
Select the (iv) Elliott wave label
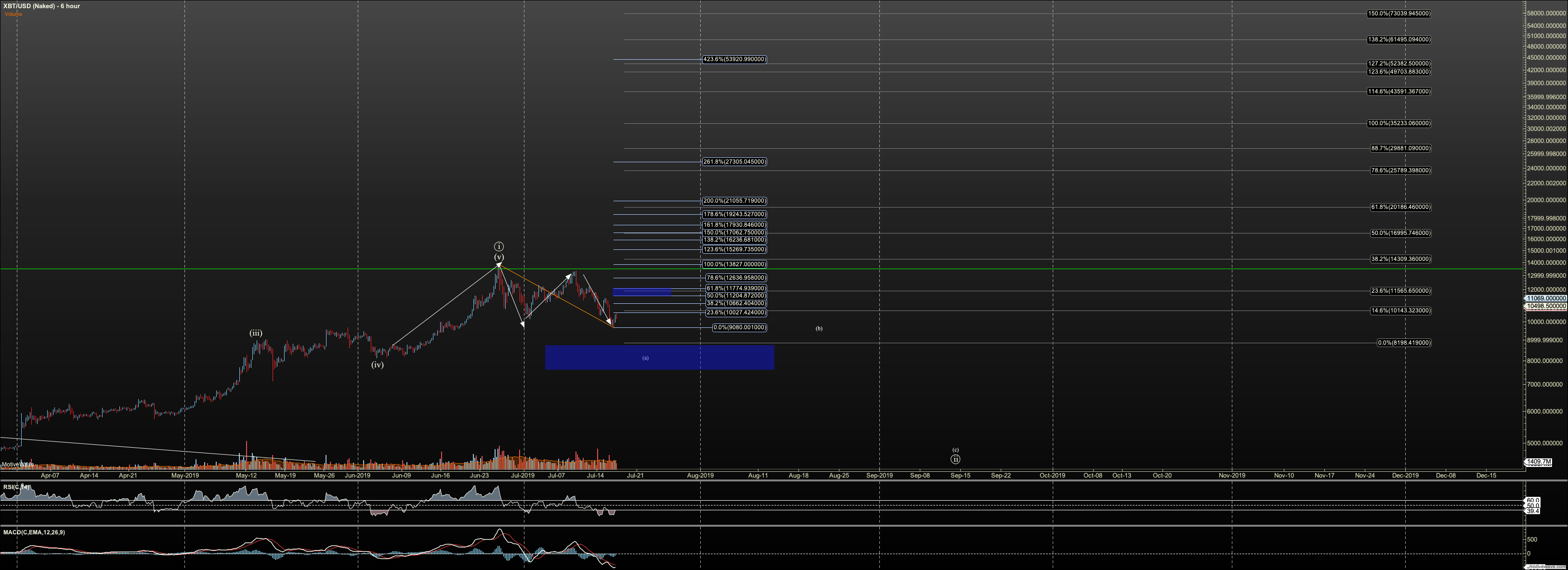(378, 365)
